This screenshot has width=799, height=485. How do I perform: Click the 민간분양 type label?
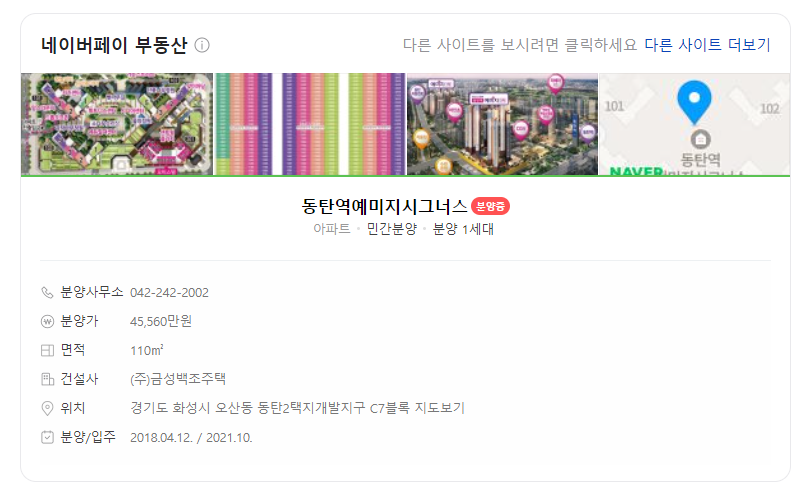click(x=391, y=229)
